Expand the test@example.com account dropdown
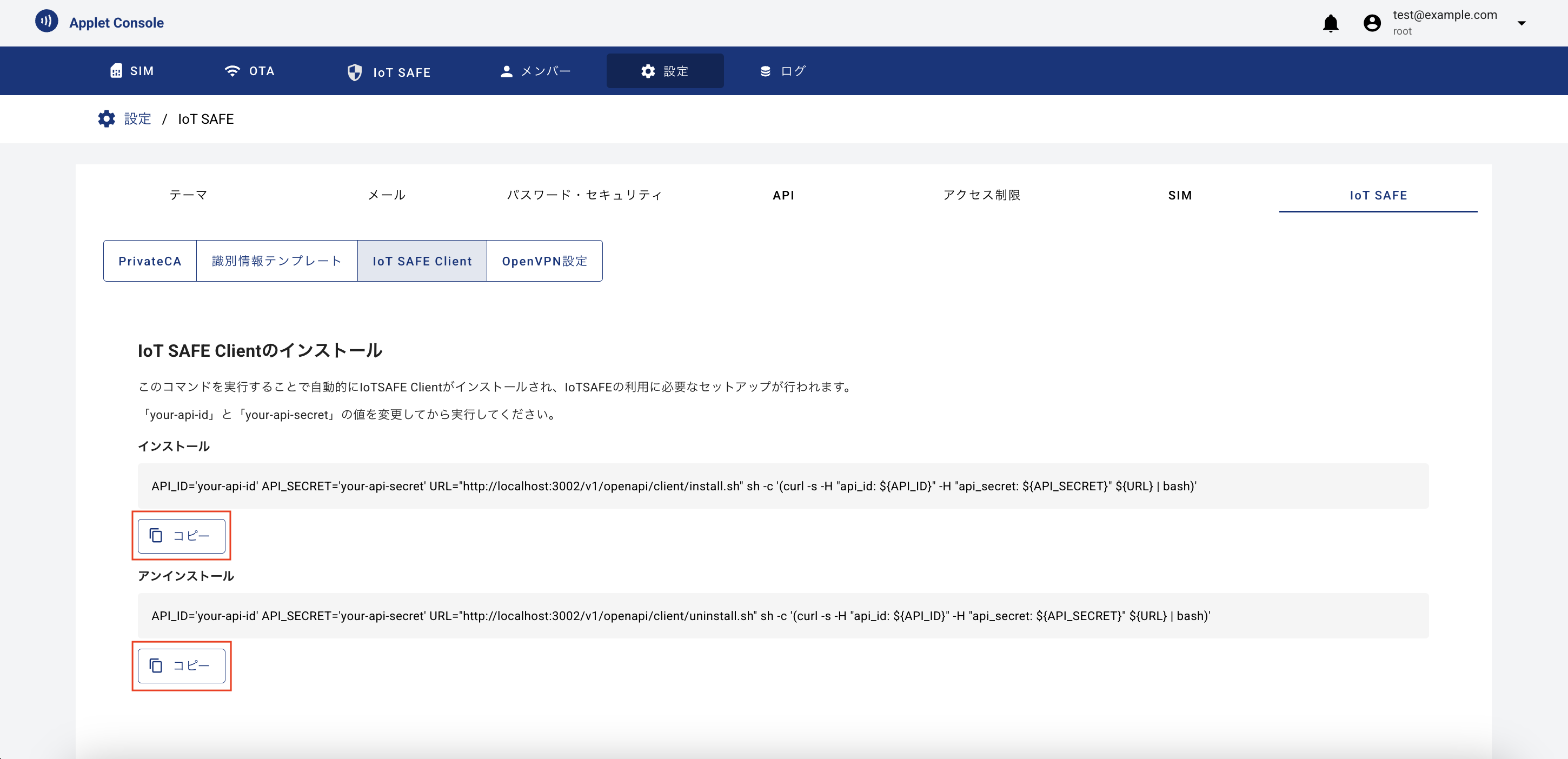1568x759 pixels. (x=1521, y=23)
